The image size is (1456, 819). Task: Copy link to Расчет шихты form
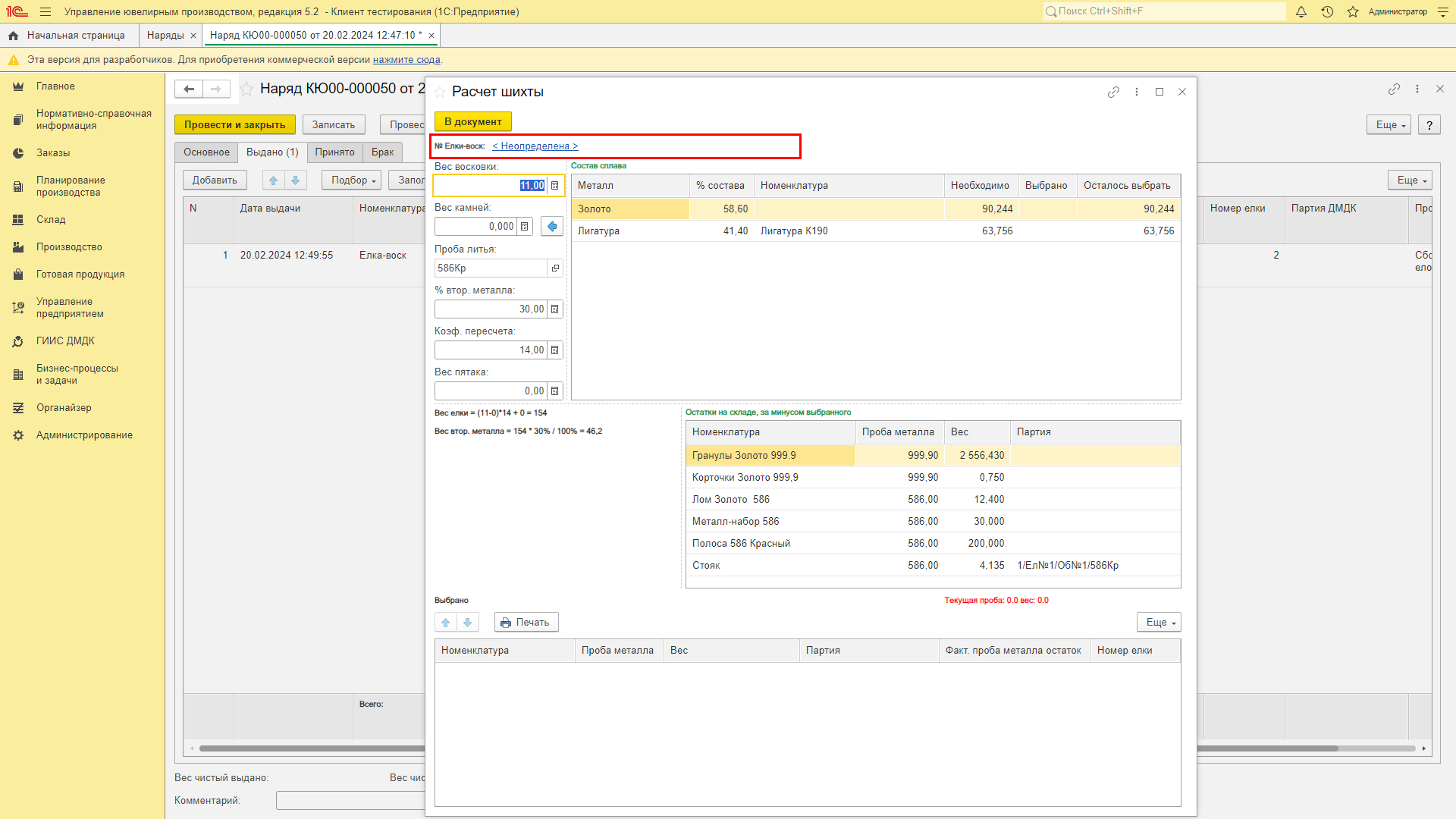click(1113, 92)
